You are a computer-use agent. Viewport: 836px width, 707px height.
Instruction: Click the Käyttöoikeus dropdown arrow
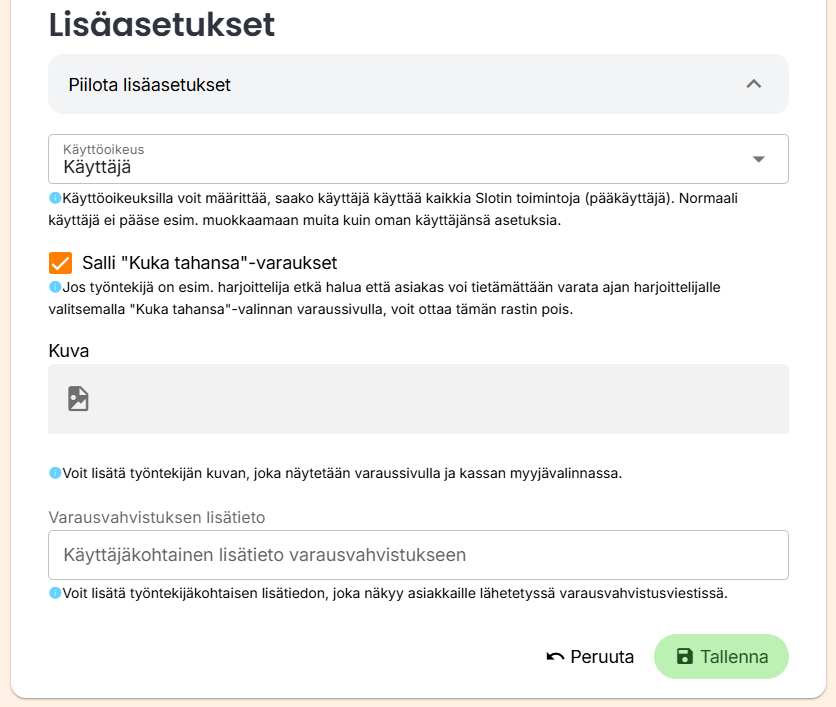[x=759, y=159]
